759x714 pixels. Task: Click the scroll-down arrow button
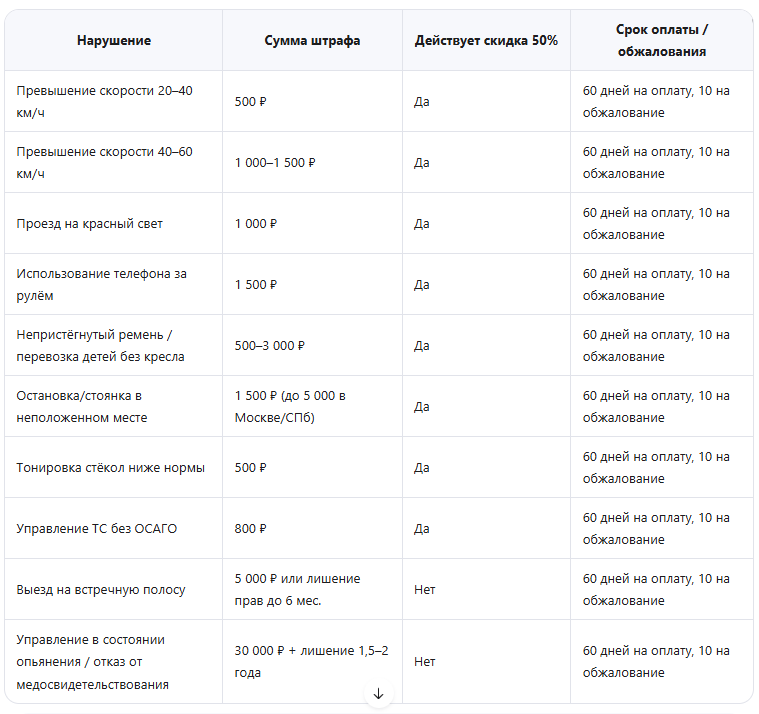(x=378, y=694)
